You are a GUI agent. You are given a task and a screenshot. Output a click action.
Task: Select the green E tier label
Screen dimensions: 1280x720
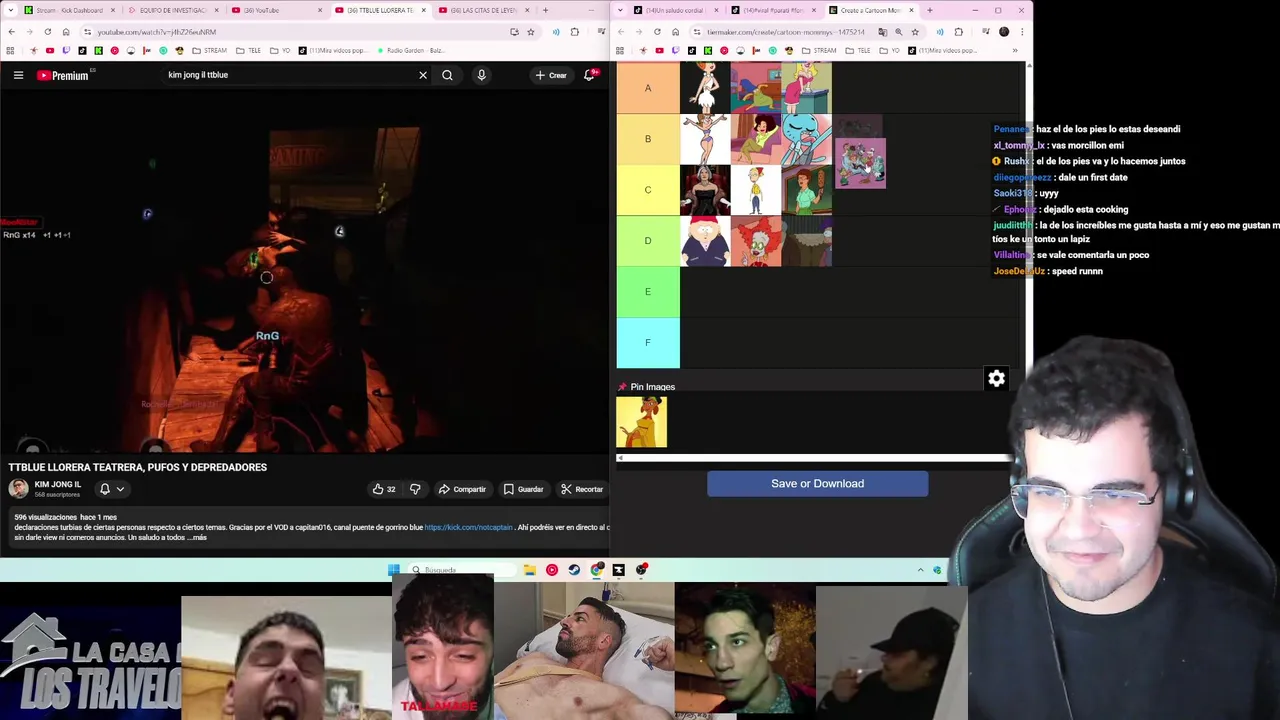click(x=648, y=292)
